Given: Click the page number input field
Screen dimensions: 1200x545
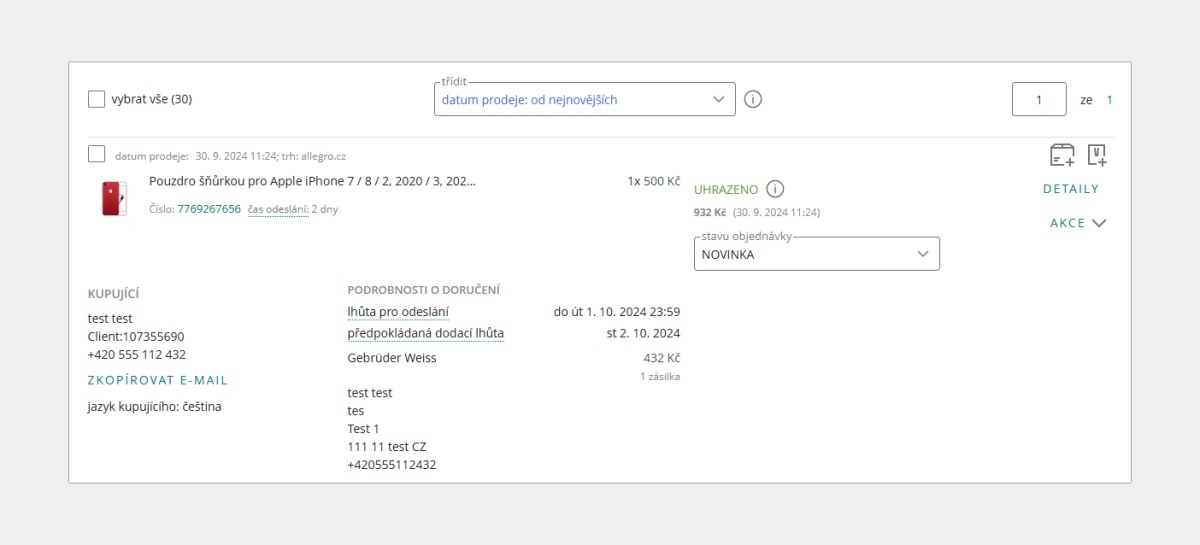Looking at the screenshot, I should (x=1039, y=99).
